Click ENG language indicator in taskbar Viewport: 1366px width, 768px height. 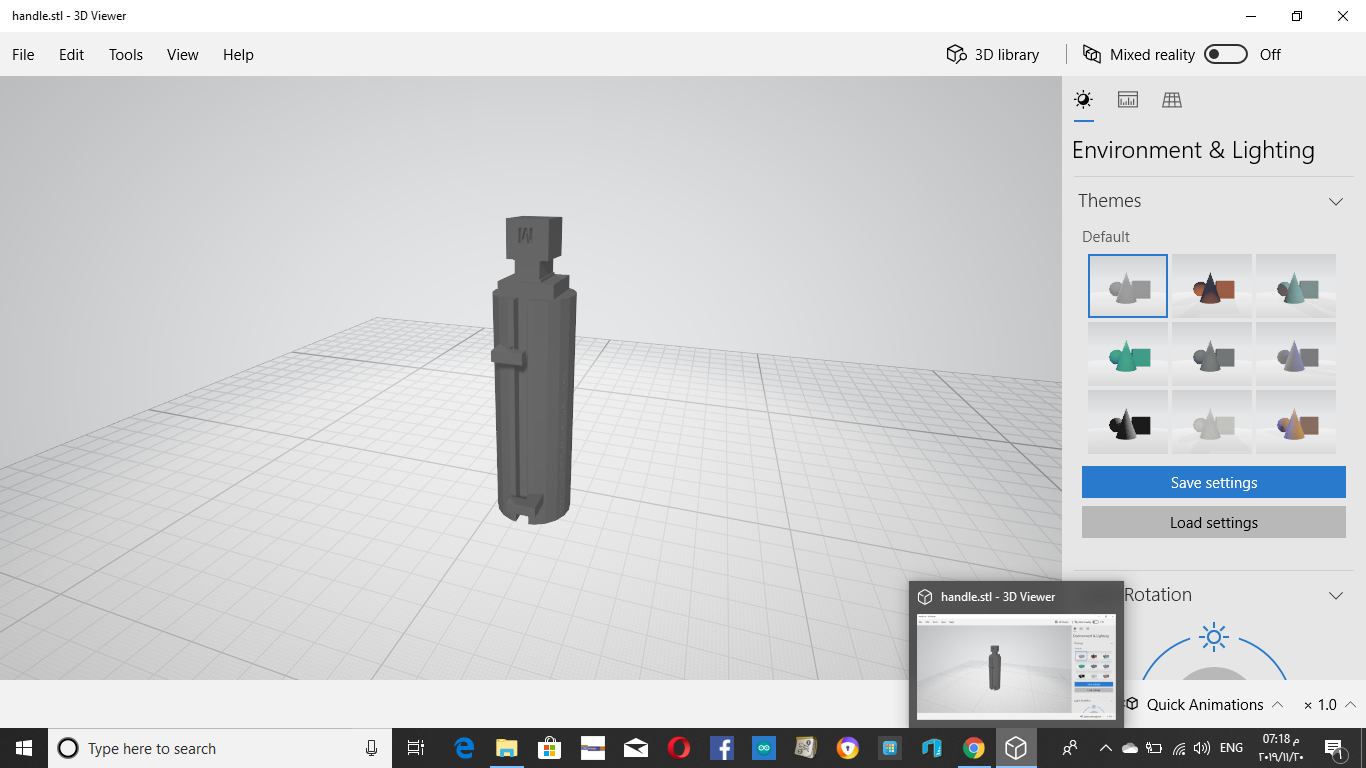click(x=1231, y=748)
